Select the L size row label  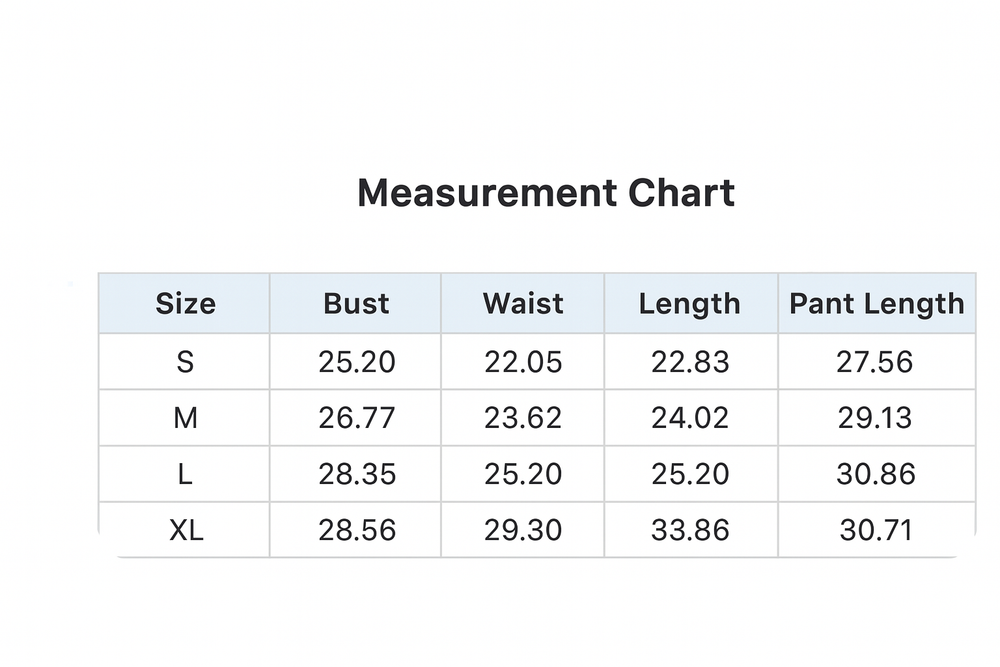coord(185,474)
